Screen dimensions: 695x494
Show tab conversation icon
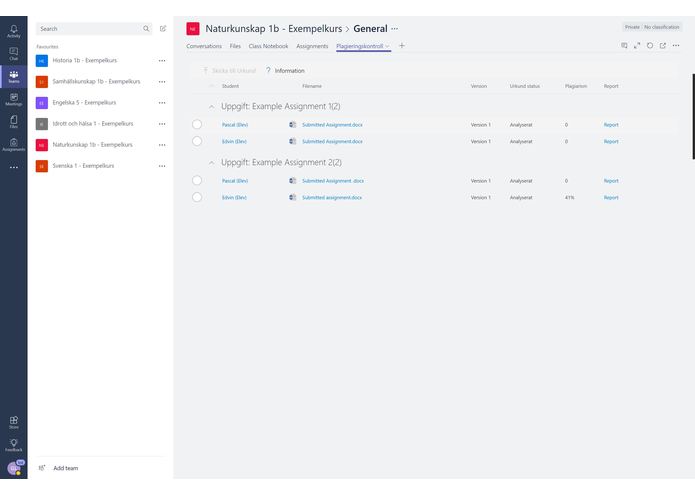click(624, 46)
